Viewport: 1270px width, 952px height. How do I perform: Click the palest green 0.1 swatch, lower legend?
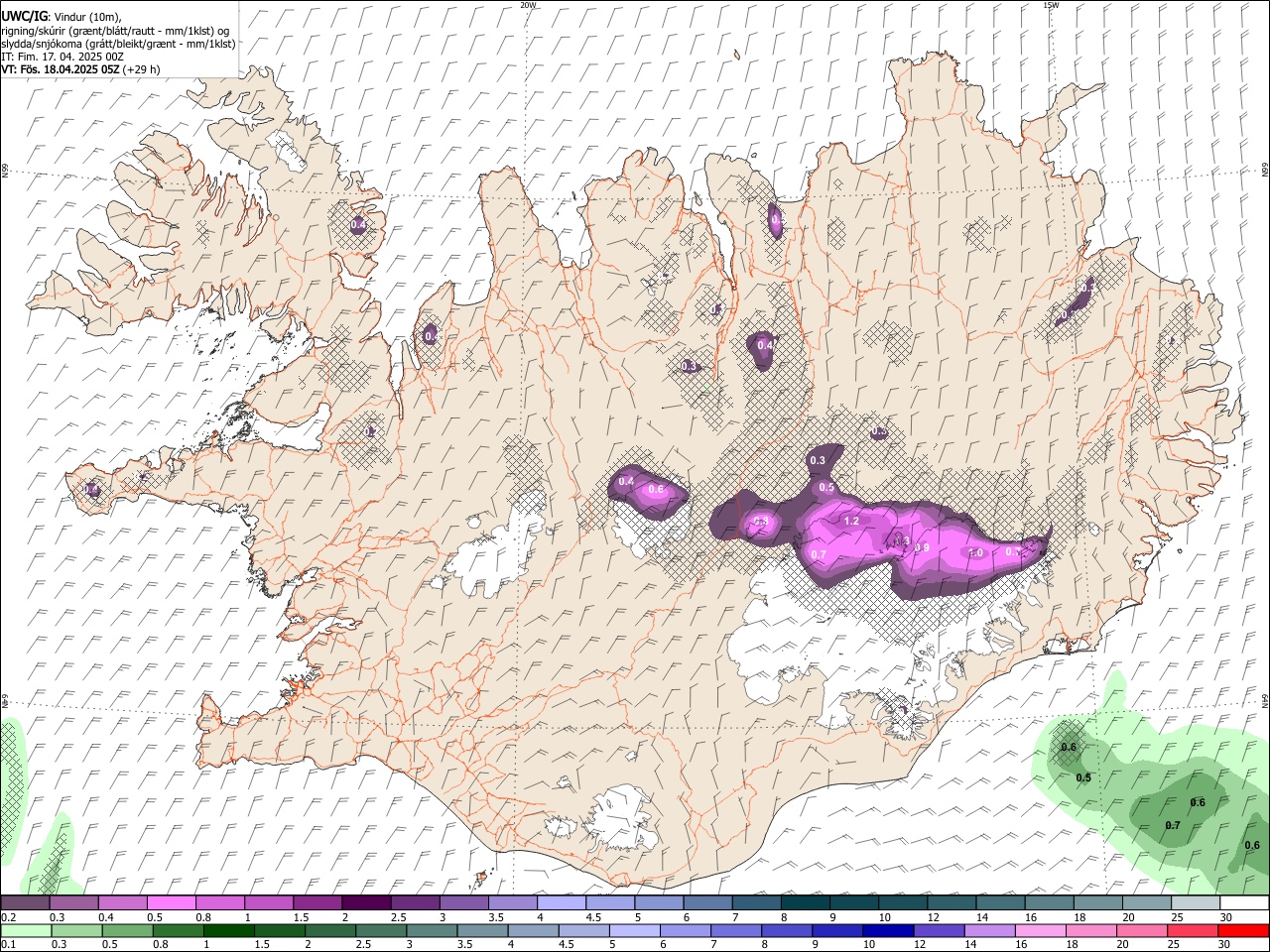coord(26,930)
